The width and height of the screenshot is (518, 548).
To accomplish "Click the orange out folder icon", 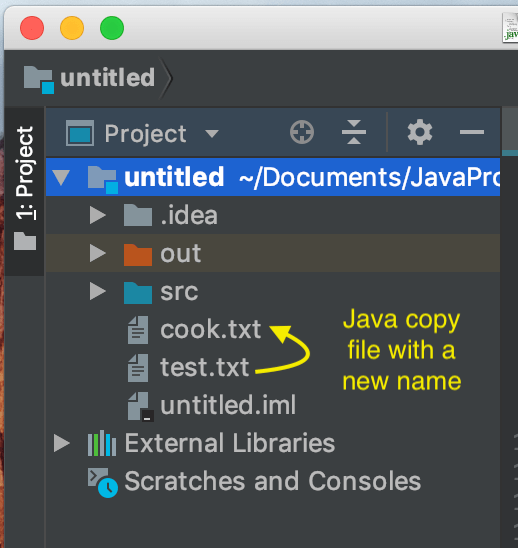I will (x=138, y=255).
